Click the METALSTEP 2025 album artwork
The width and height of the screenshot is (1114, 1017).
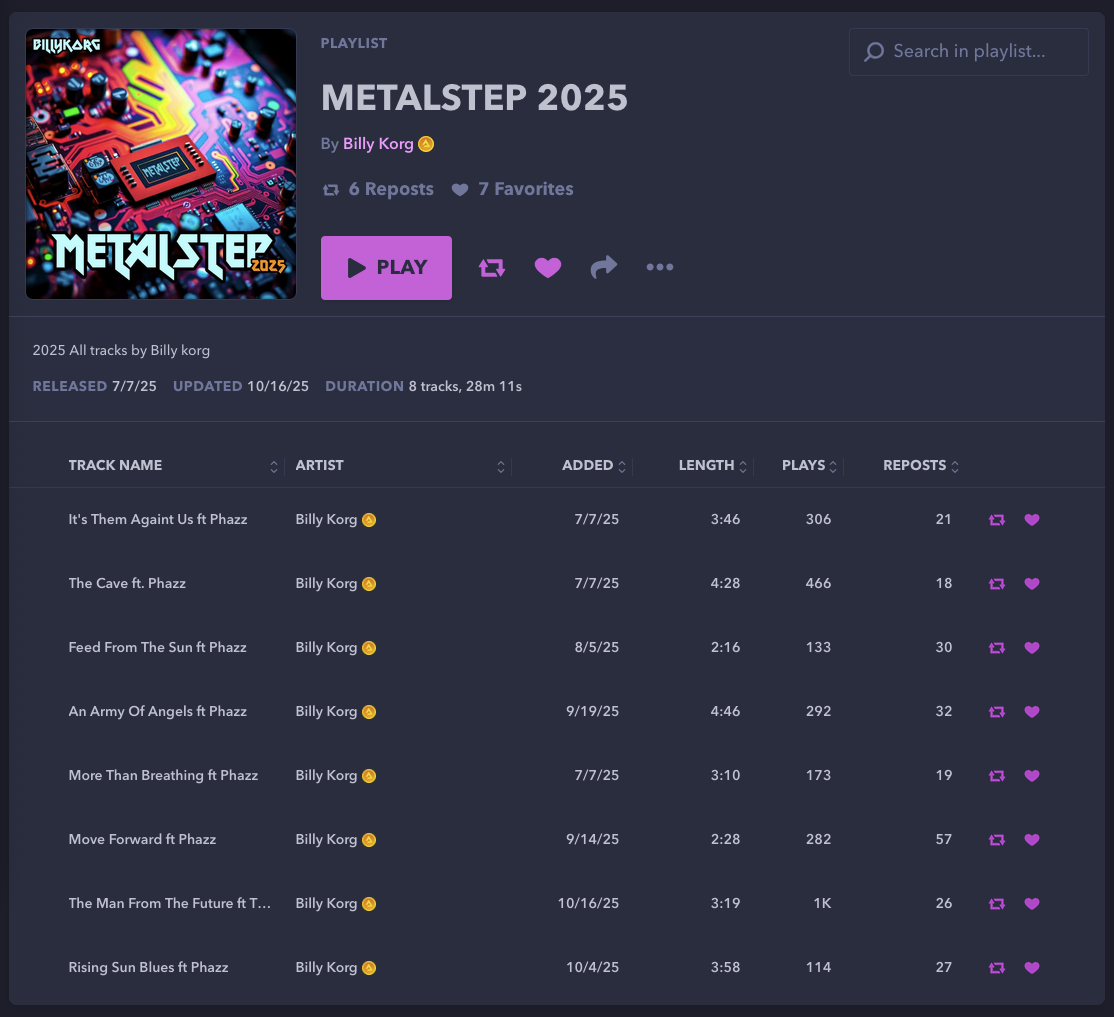tap(161, 164)
